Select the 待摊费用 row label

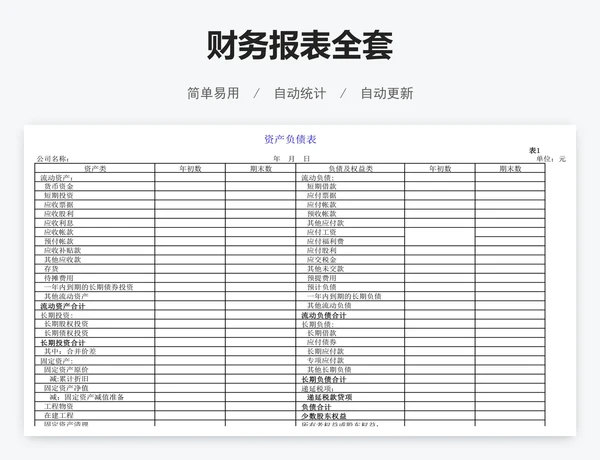click(x=59, y=278)
